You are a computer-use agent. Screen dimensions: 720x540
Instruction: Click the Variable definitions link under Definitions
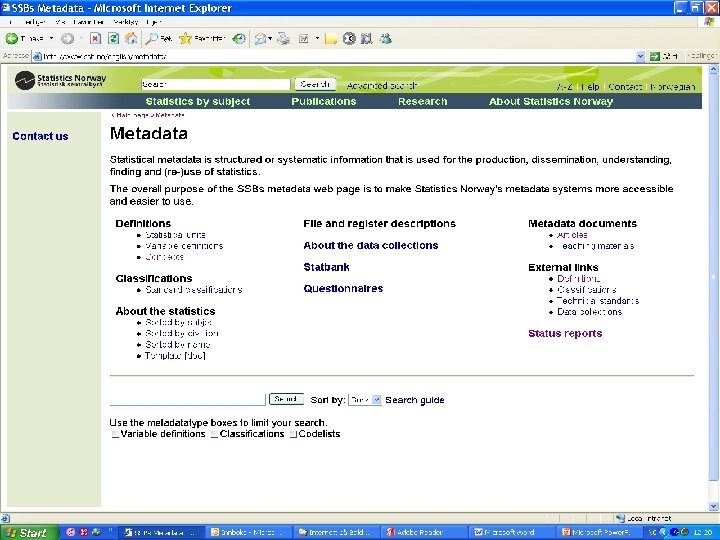point(184,246)
